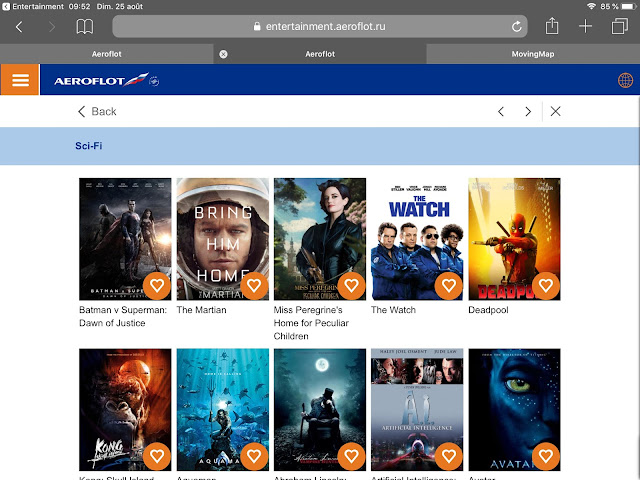
Task: Open the globe language selector
Action: tap(625, 80)
